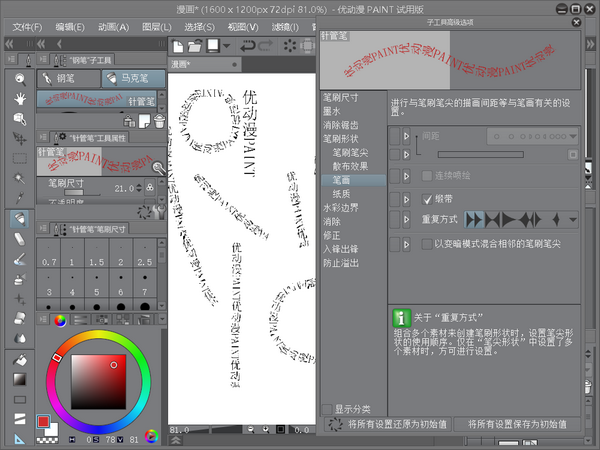Toggle the 连续喷绘 checkbox
This screenshot has width=600, height=450.
pyautogui.click(x=427, y=176)
